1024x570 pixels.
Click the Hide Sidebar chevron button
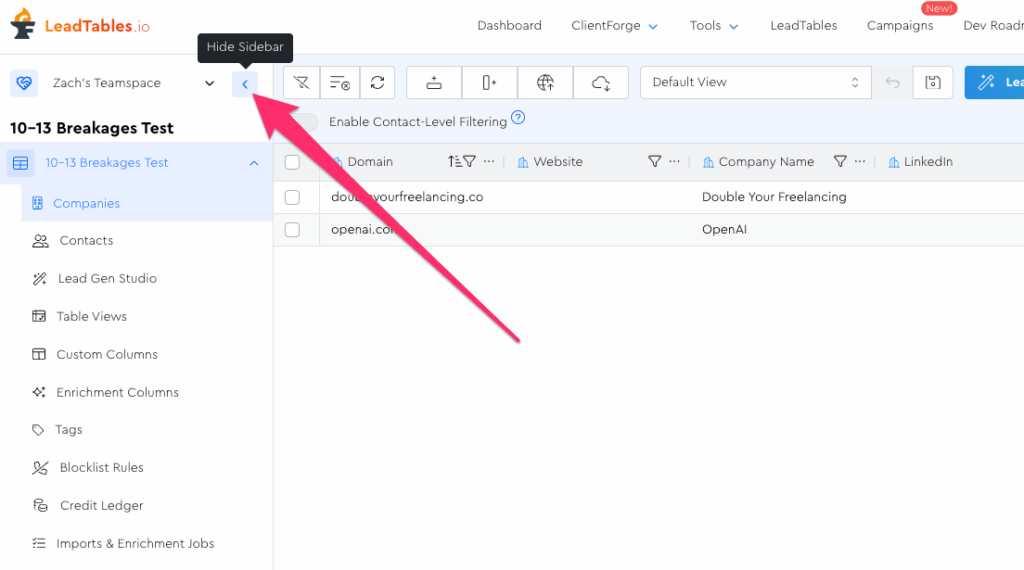(245, 84)
